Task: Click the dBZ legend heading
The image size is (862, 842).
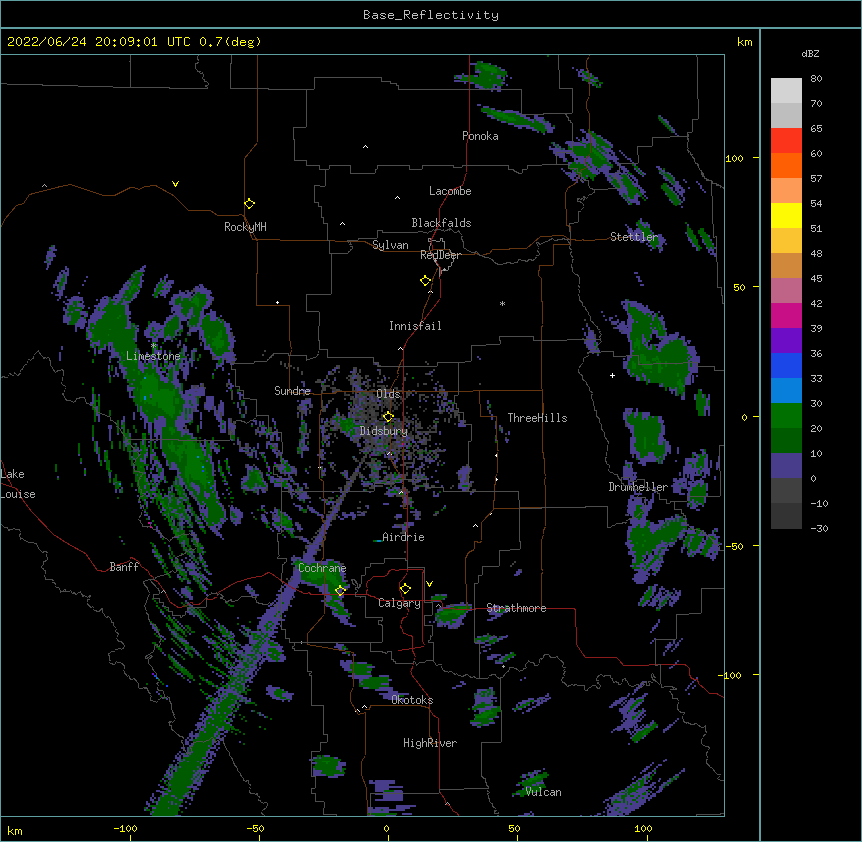Action: pos(810,54)
